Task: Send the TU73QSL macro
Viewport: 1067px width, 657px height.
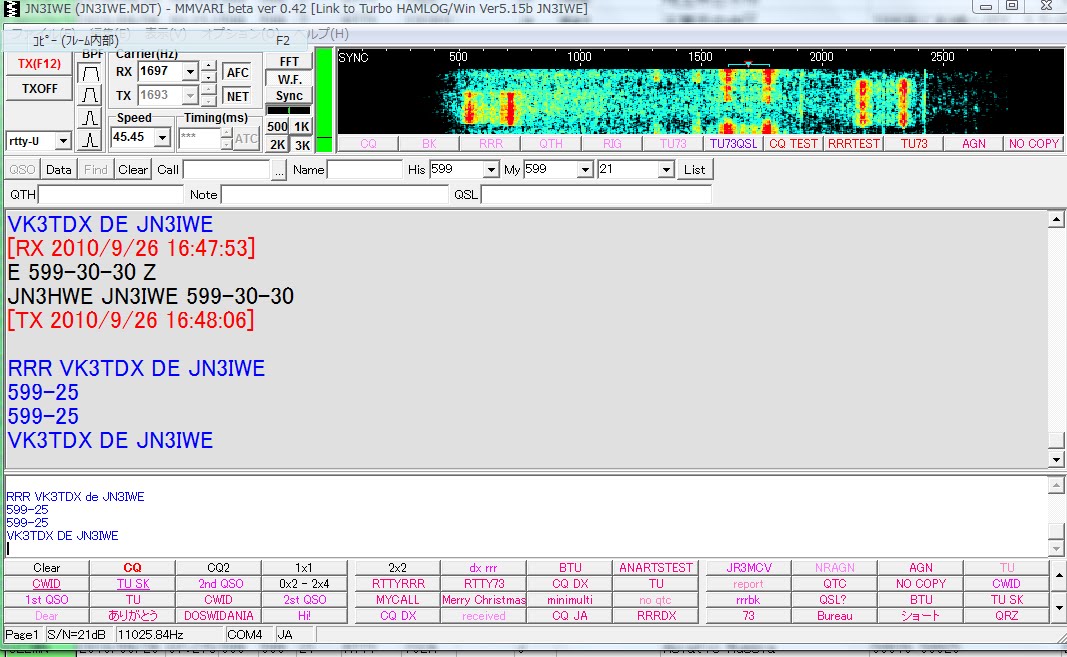Action: (734, 144)
